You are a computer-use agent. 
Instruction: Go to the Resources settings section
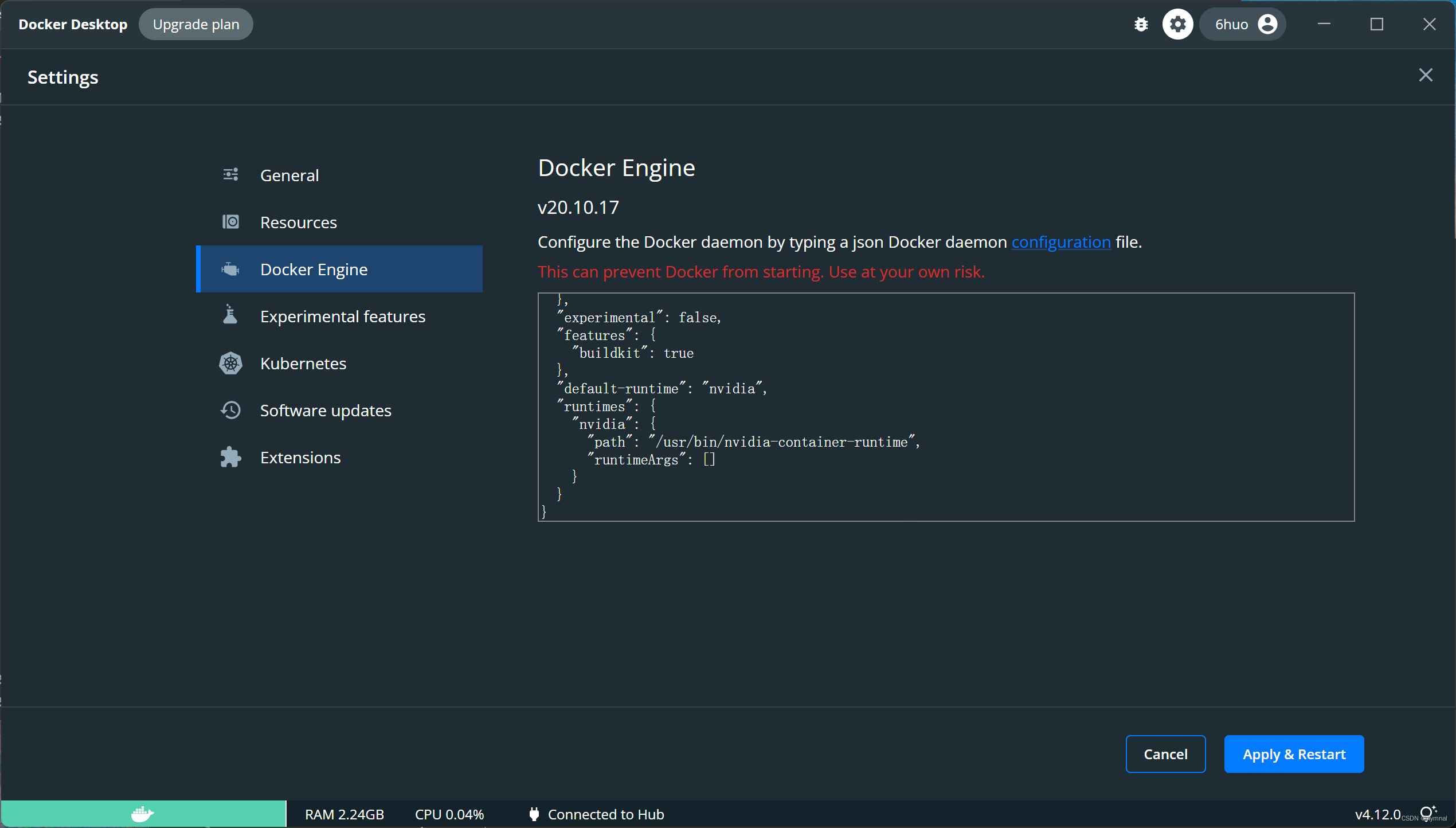[x=298, y=222]
